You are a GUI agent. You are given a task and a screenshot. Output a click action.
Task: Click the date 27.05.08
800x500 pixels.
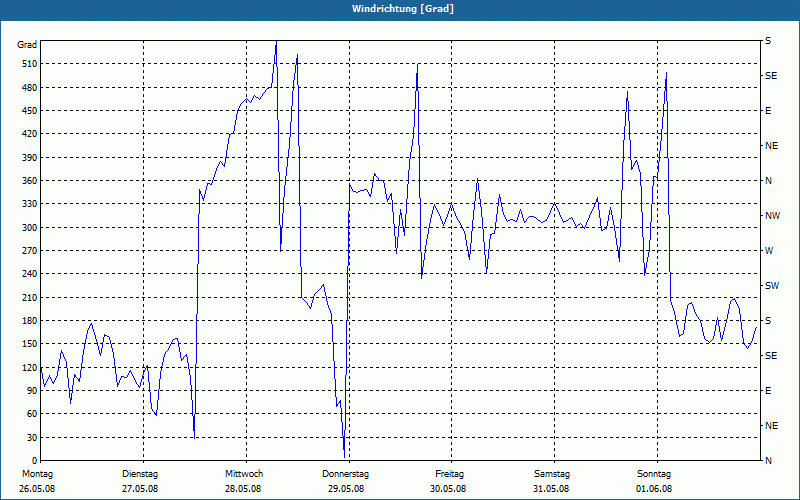pos(140,489)
